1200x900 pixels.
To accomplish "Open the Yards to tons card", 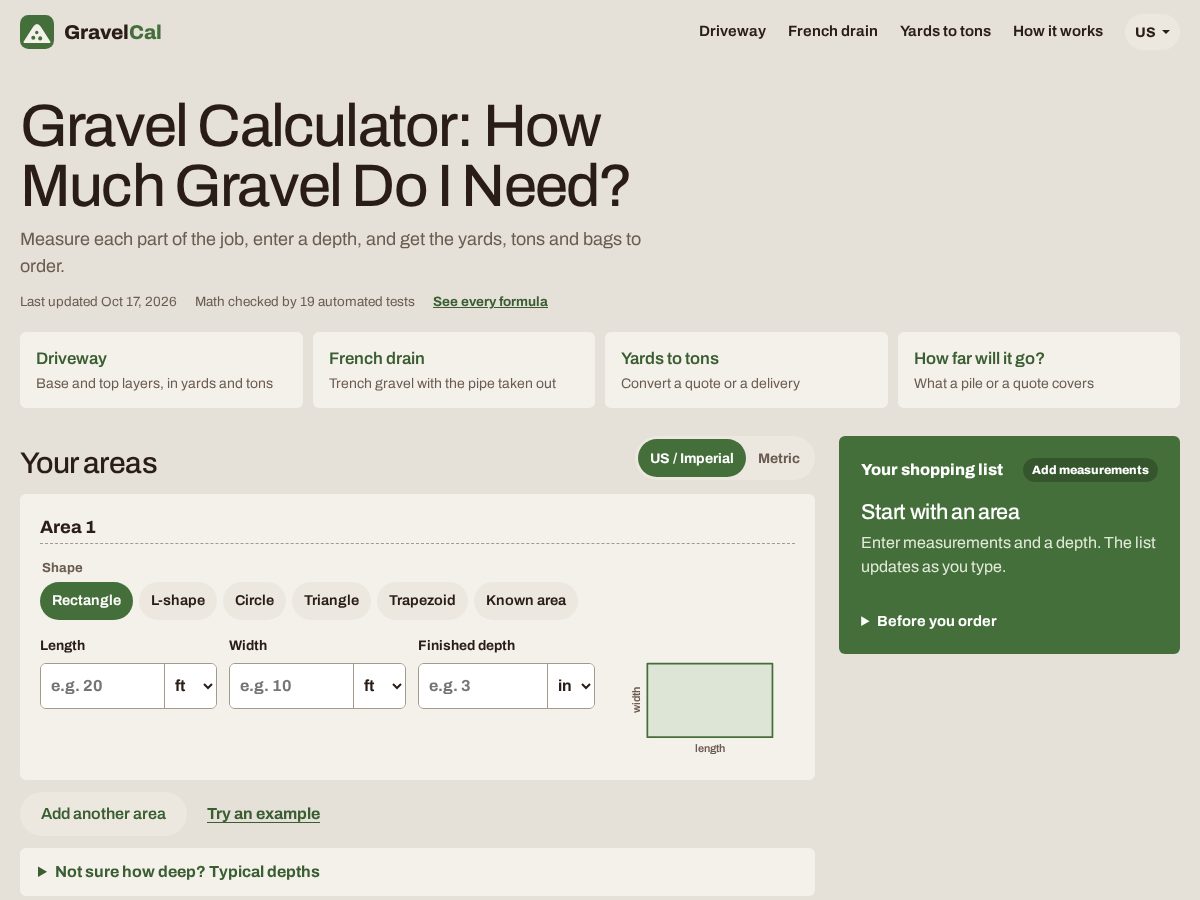I will coord(746,370).
